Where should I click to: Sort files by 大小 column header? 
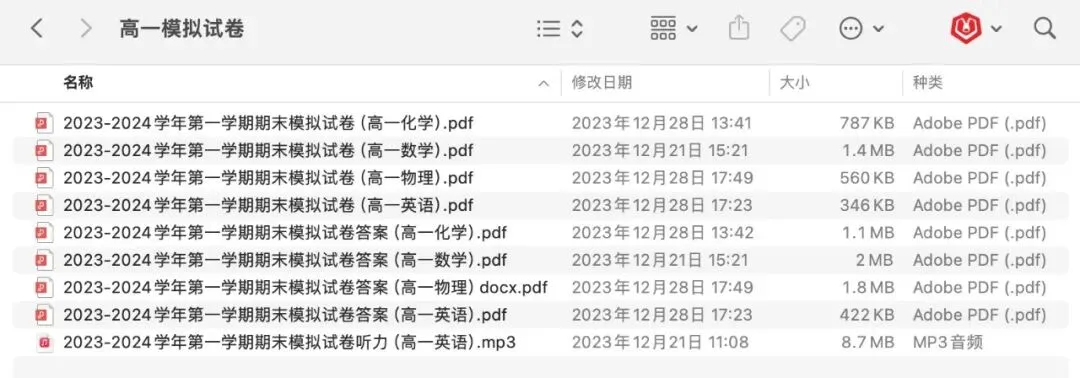pos(794,83)
